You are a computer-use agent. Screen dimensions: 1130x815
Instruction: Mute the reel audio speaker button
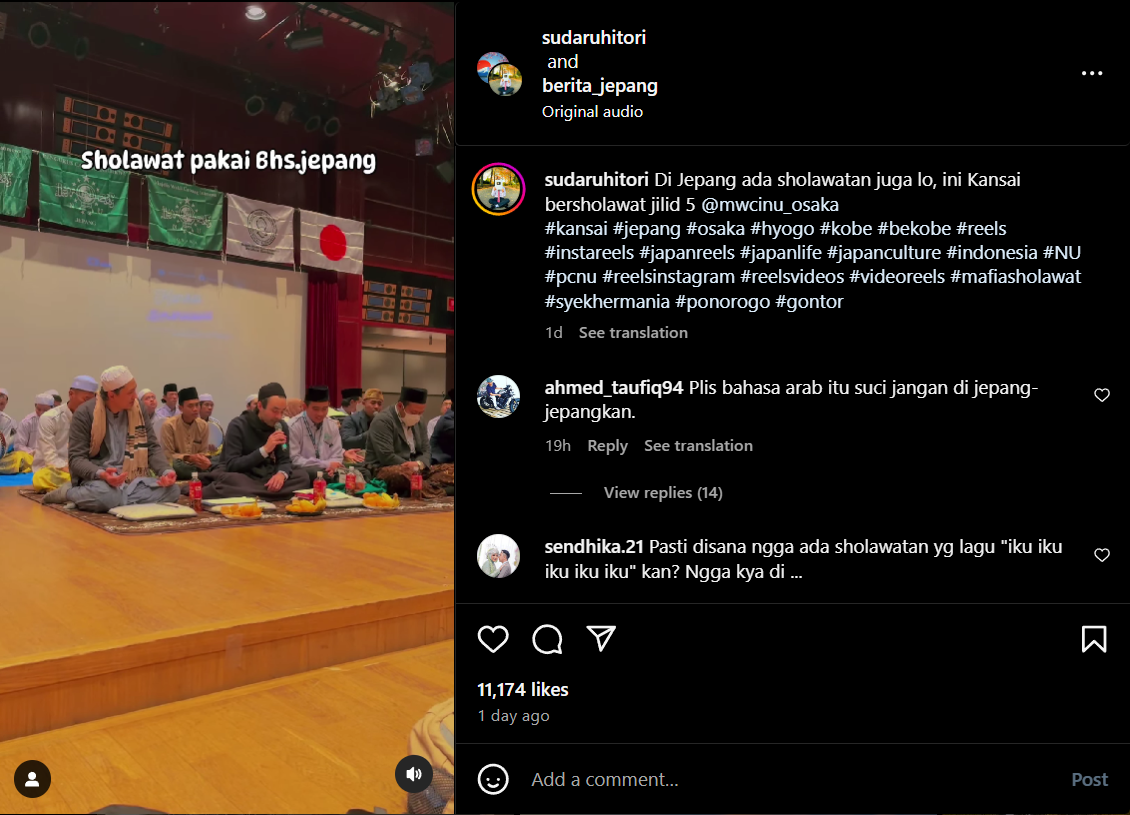414,774
